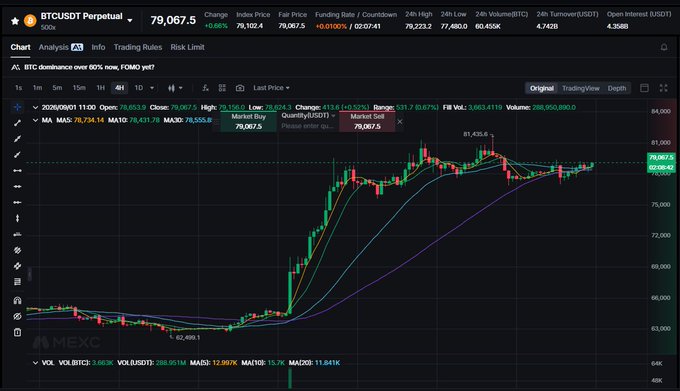This screenshot has width=680, height=391.
Task: Select the Fibonacci retracement lines tool
Action: (x=17, y=282)
